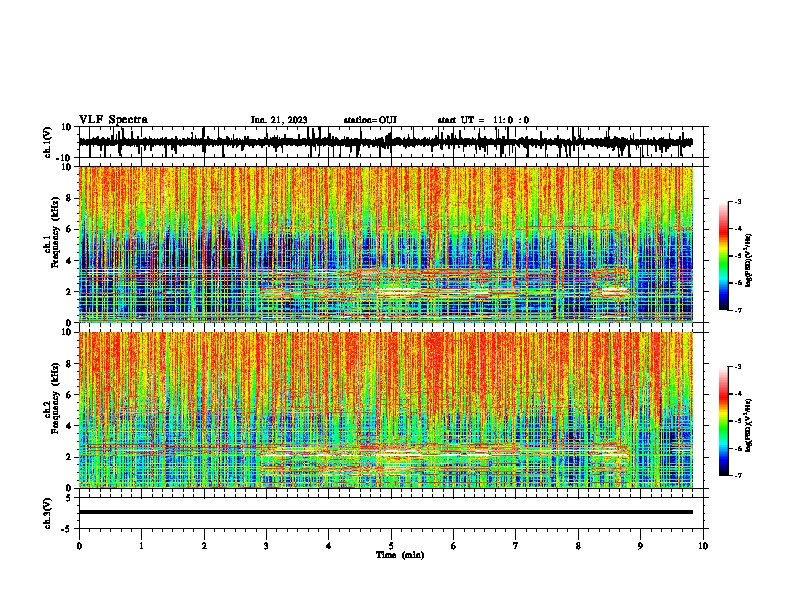The height and width of the screenshot is (612, 792).
Task: Click tick label 5 on the Time axis
Action: pos(391,546)
